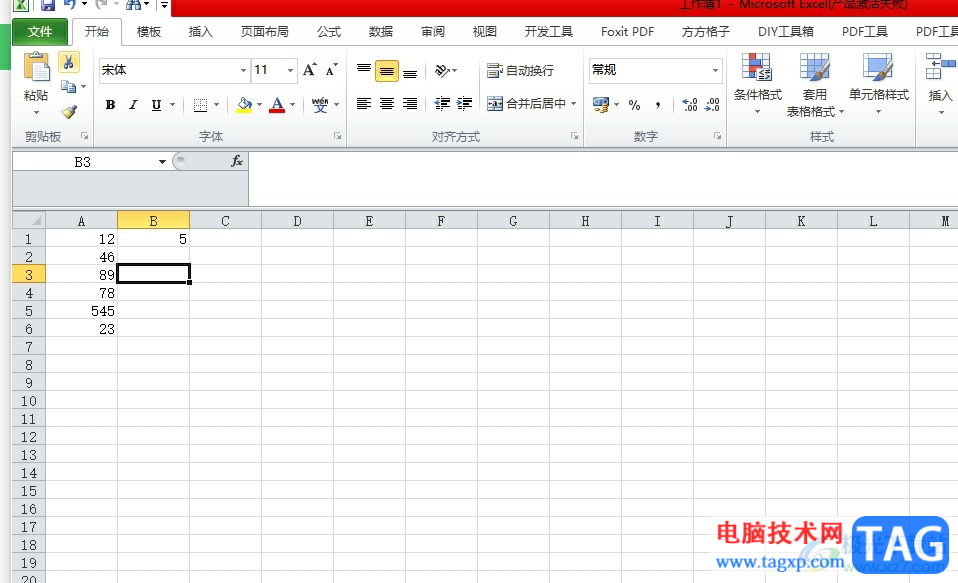
Task: Click the 自动换行 wrap text button
Action: tap(521, 71)
